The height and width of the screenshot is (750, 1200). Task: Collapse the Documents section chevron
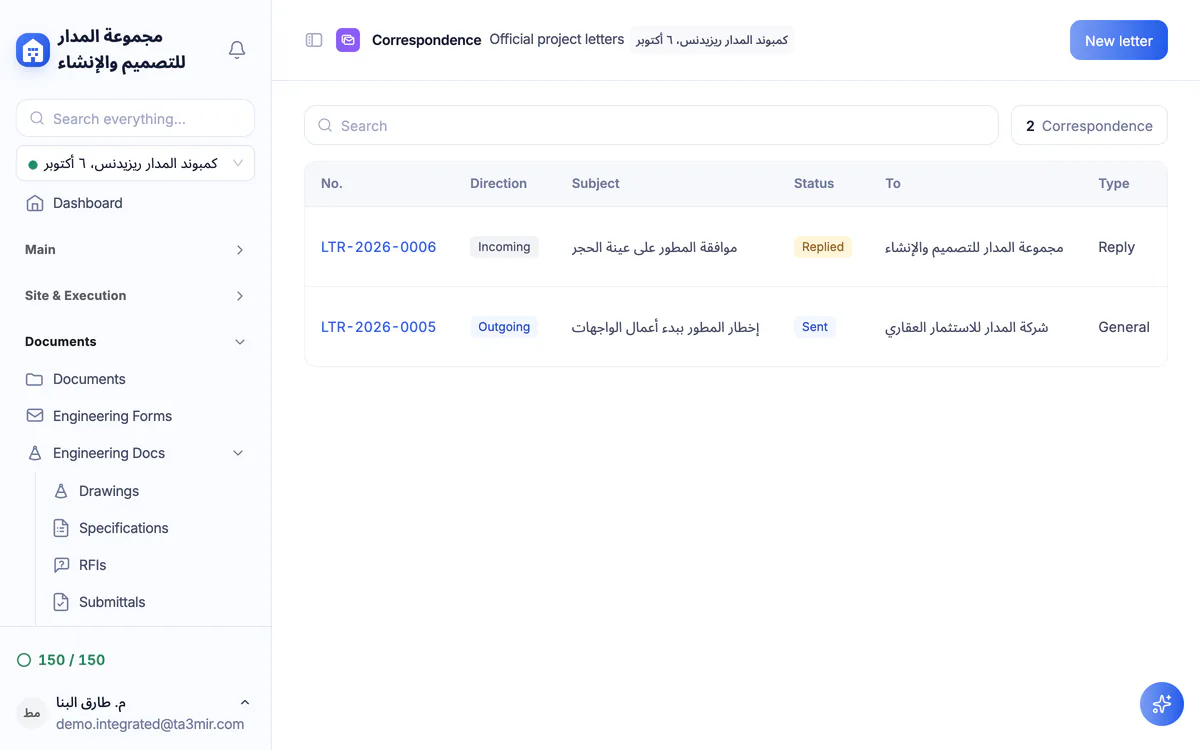240,342
